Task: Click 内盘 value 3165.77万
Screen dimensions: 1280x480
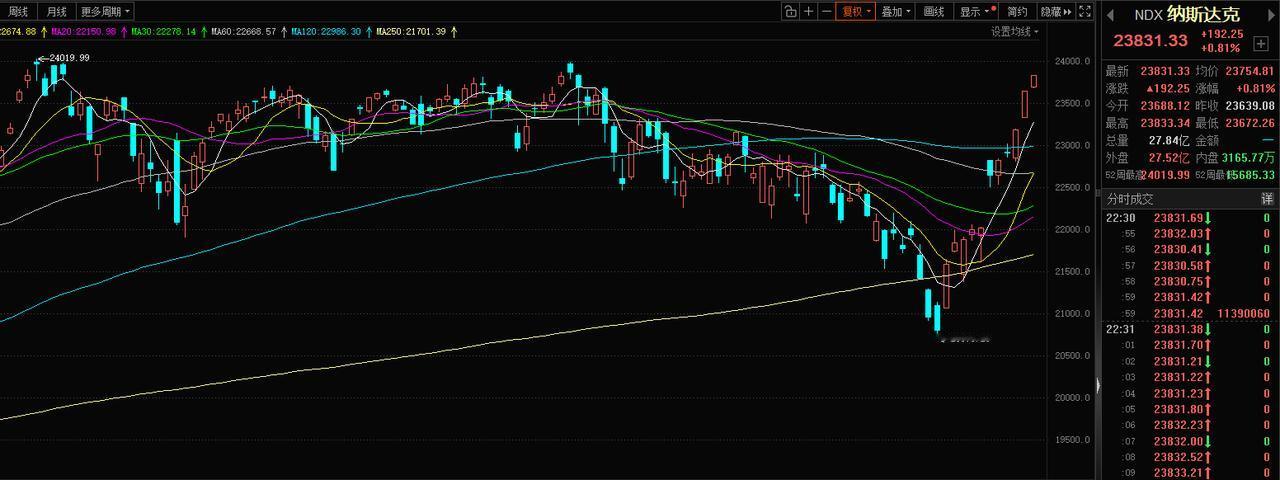Action: pyautogui.click(x=1249, y=157)
